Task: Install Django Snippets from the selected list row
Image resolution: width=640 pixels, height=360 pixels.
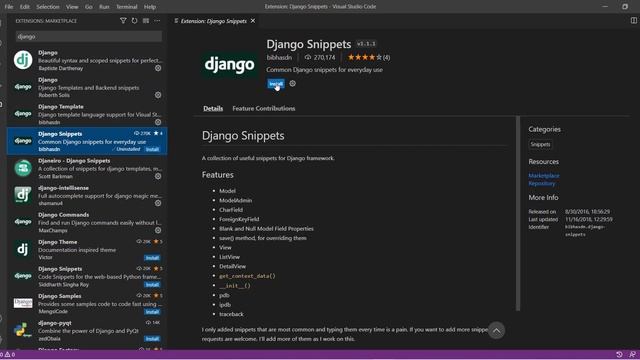Action: (152, 149)
